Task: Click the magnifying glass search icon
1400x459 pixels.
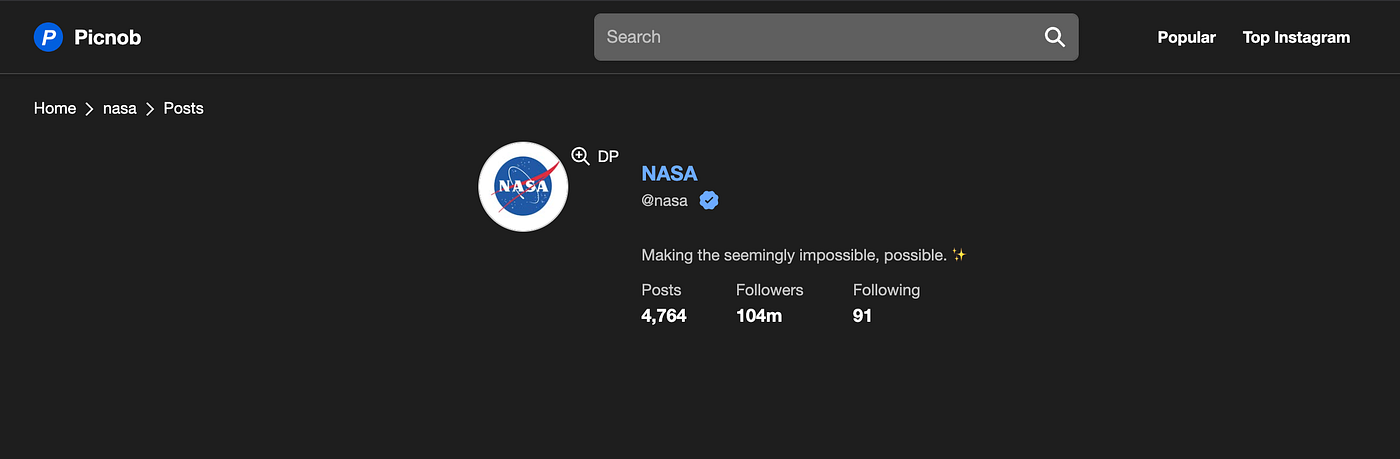Action: tap(1054, 37)
